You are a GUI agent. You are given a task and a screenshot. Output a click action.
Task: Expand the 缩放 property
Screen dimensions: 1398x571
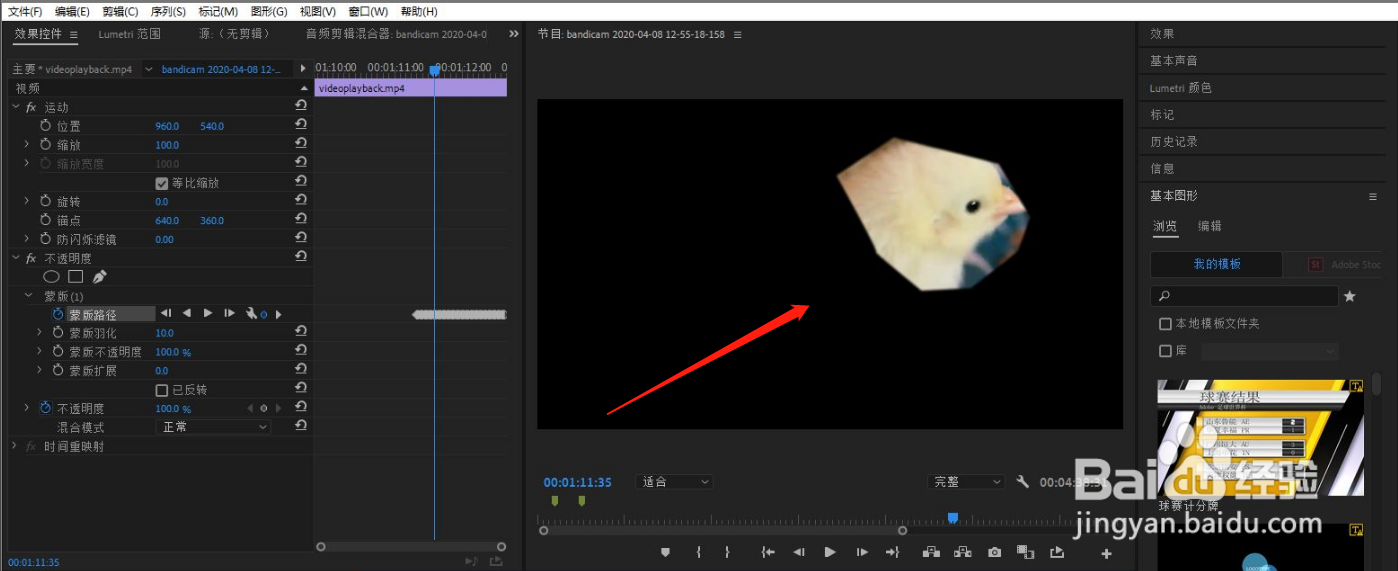pos(27,145)
